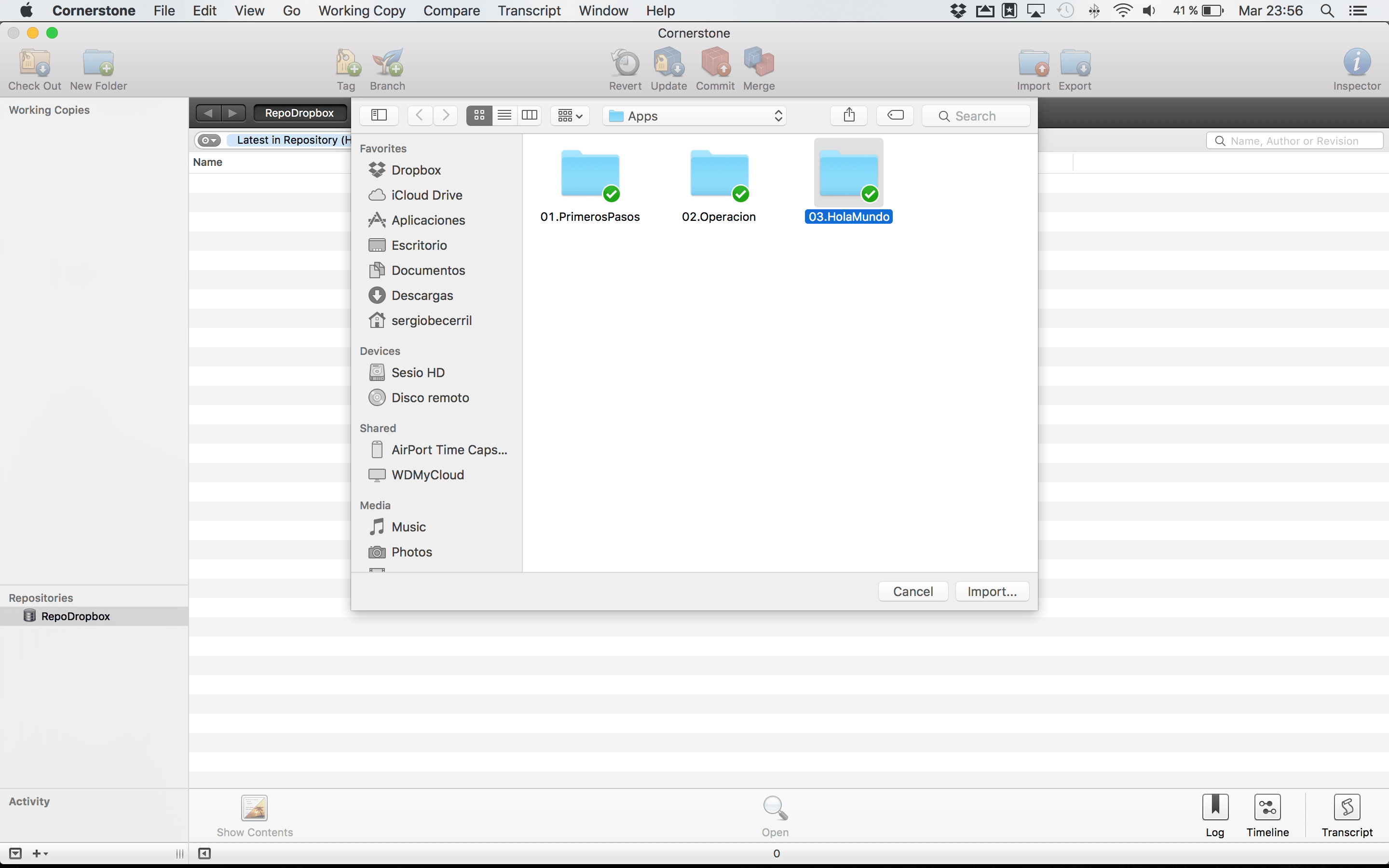Select Escritorio in sidebar
This screenshot has height=868, width=1389.
coord(419,245)
